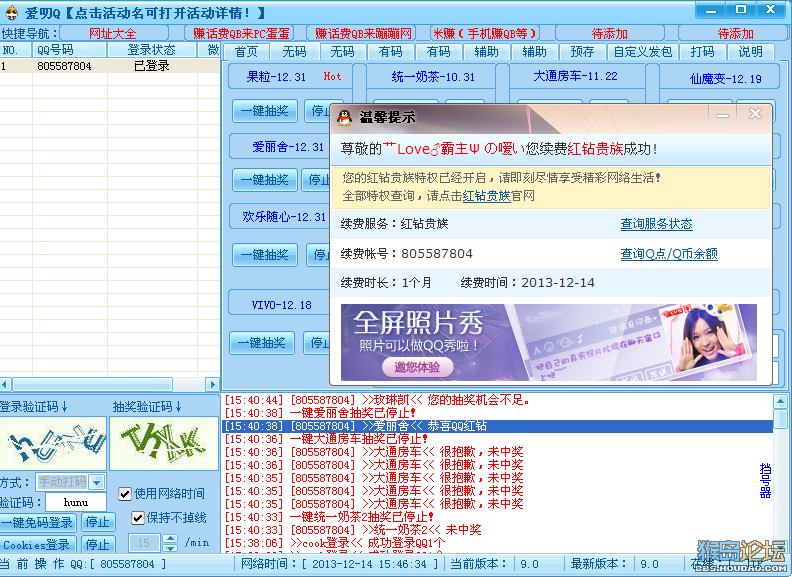792x577 pixels.
Task: Switch to the 预存 tab
Action: (x=582, y=52)
